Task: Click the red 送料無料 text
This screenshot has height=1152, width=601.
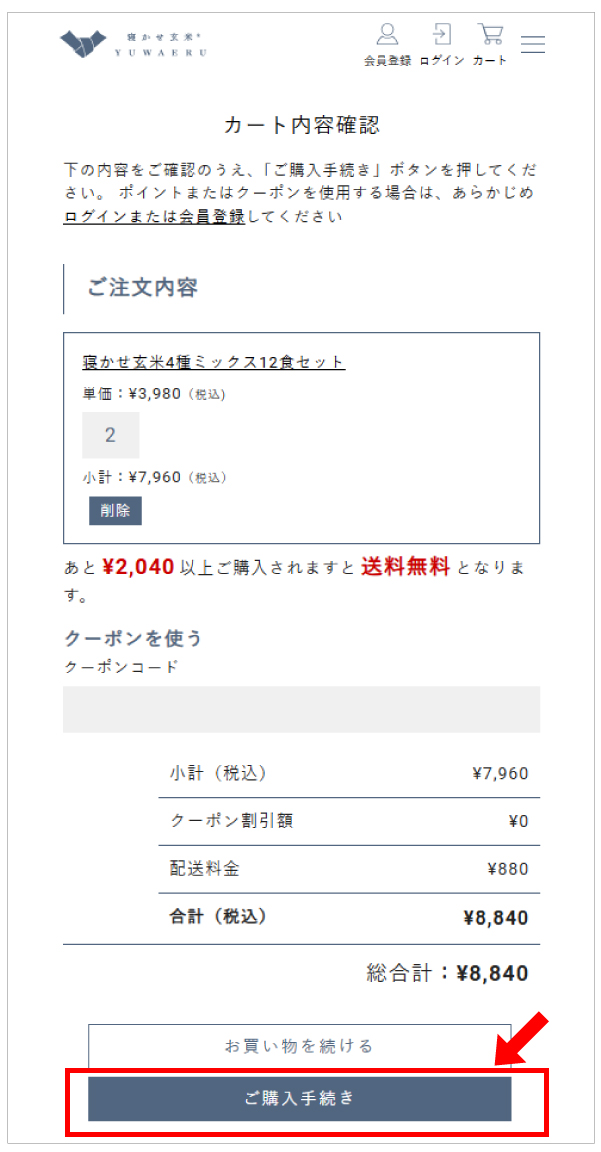Action: coord(405,566)
